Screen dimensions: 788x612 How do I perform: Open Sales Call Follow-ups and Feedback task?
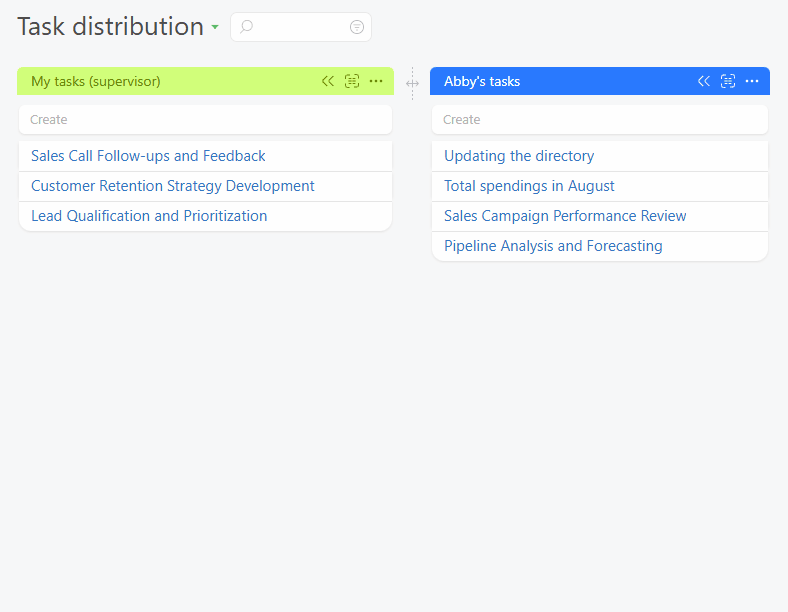148,156
